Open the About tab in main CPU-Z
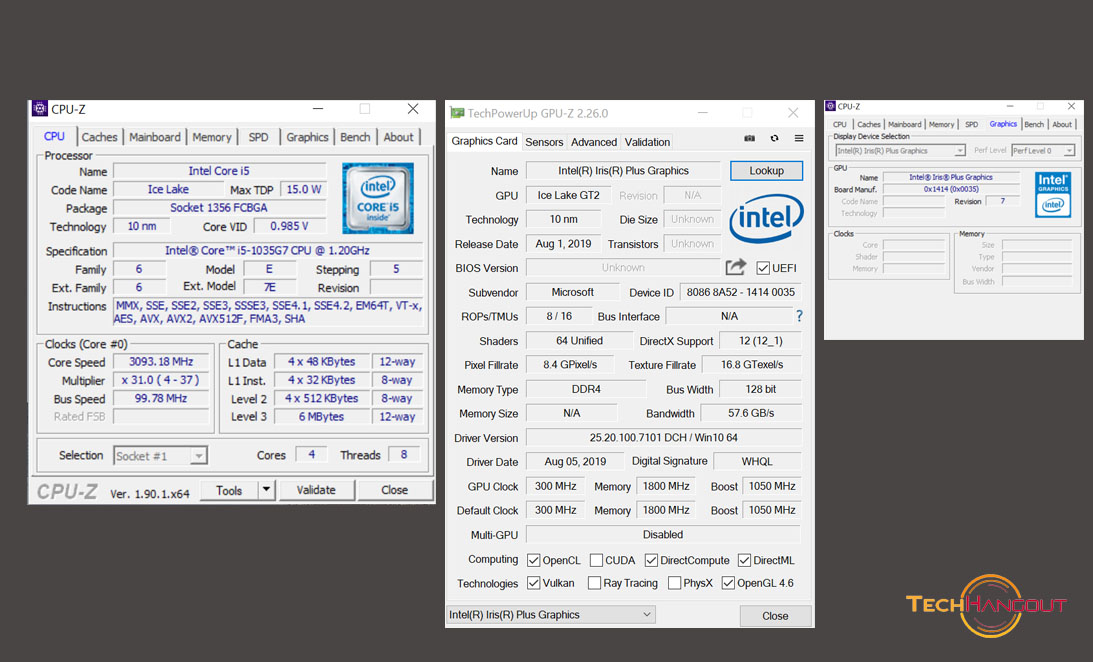Viewport: 1093px width, 662px height. coord(399,137)
